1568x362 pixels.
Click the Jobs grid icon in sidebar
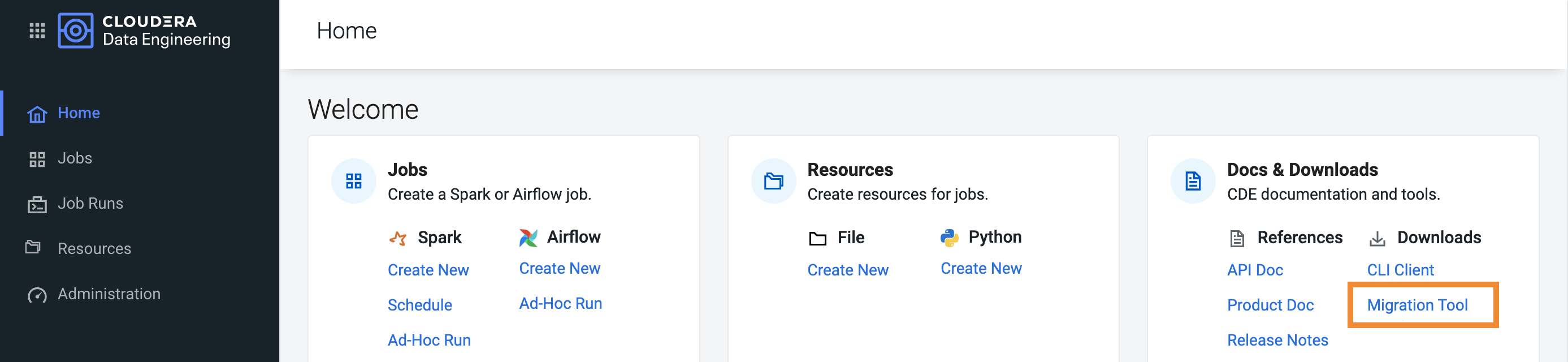coord(37,159)
